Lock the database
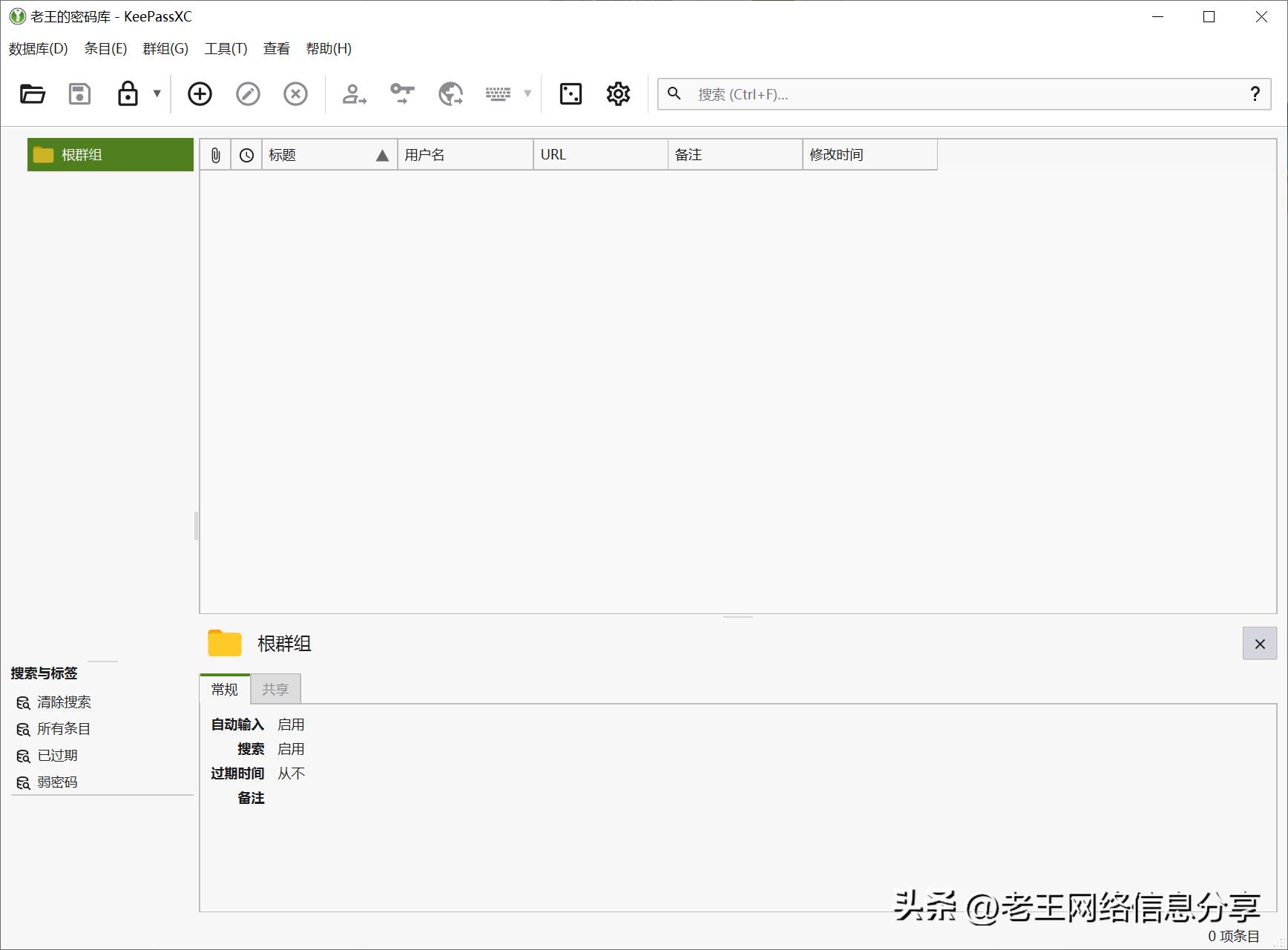 coord(128,94)
